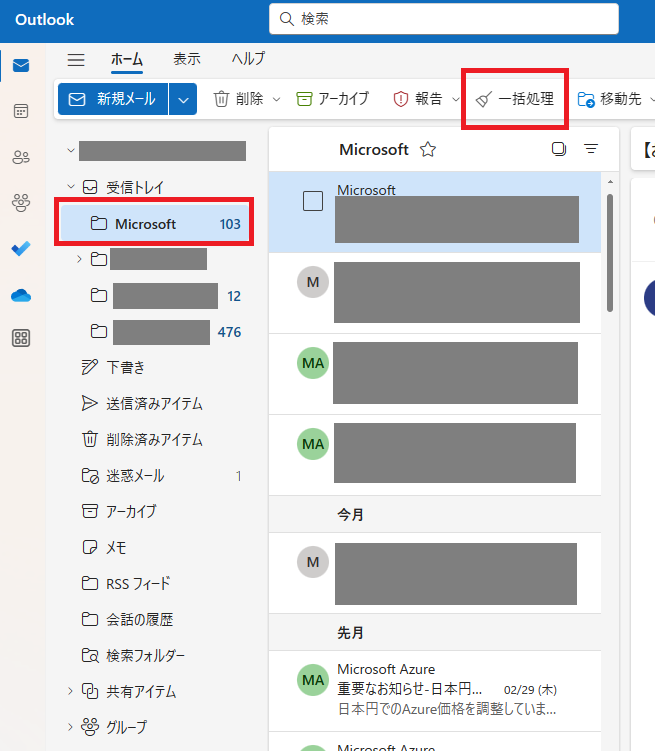The width and height of the screenshot is (655, 751).
Task: Expand the グループ section
Action: click(x=70, y=727)
